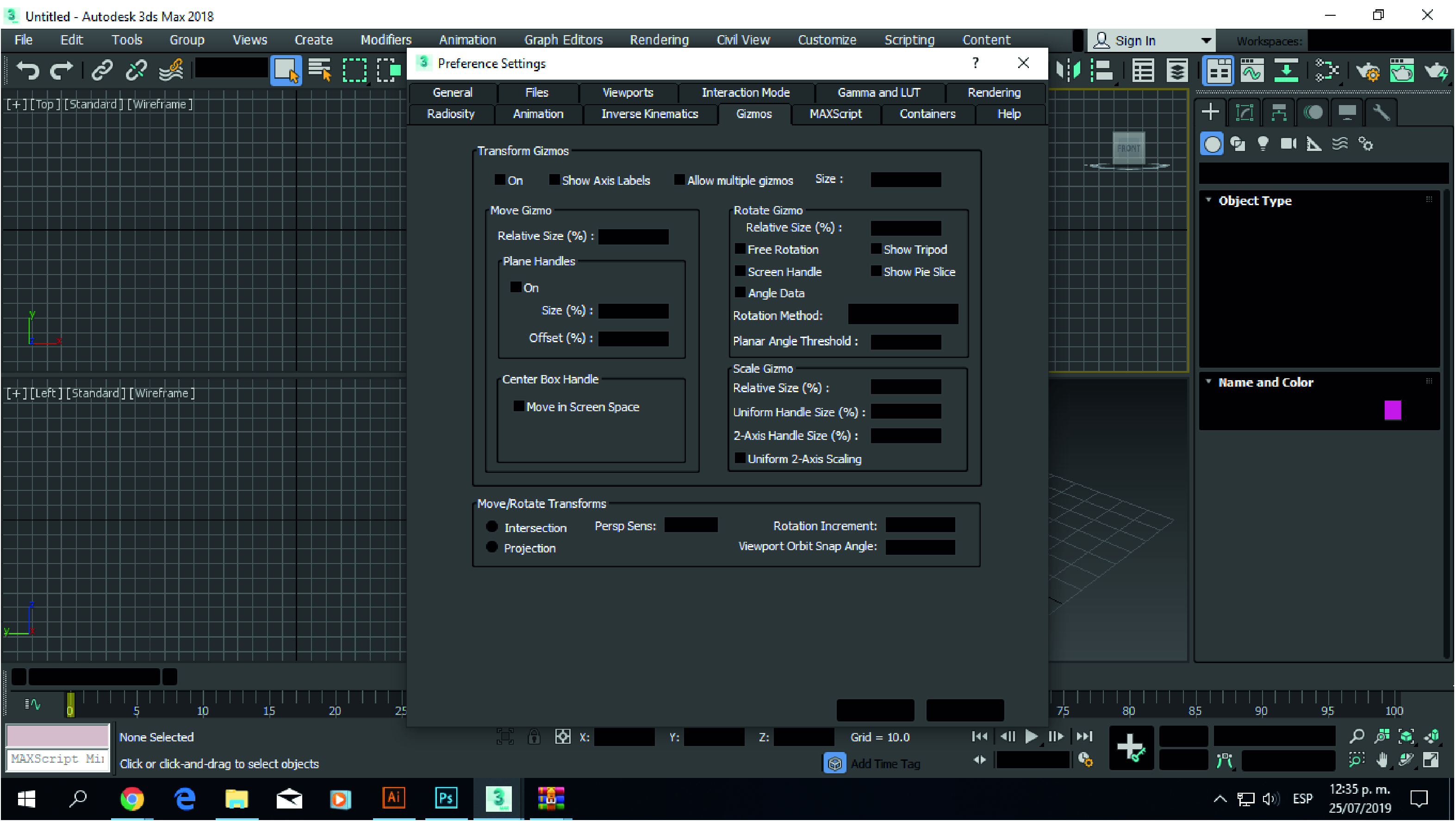
Task: Click the magenta object color swatch
Action: [x=1392, y=410]
